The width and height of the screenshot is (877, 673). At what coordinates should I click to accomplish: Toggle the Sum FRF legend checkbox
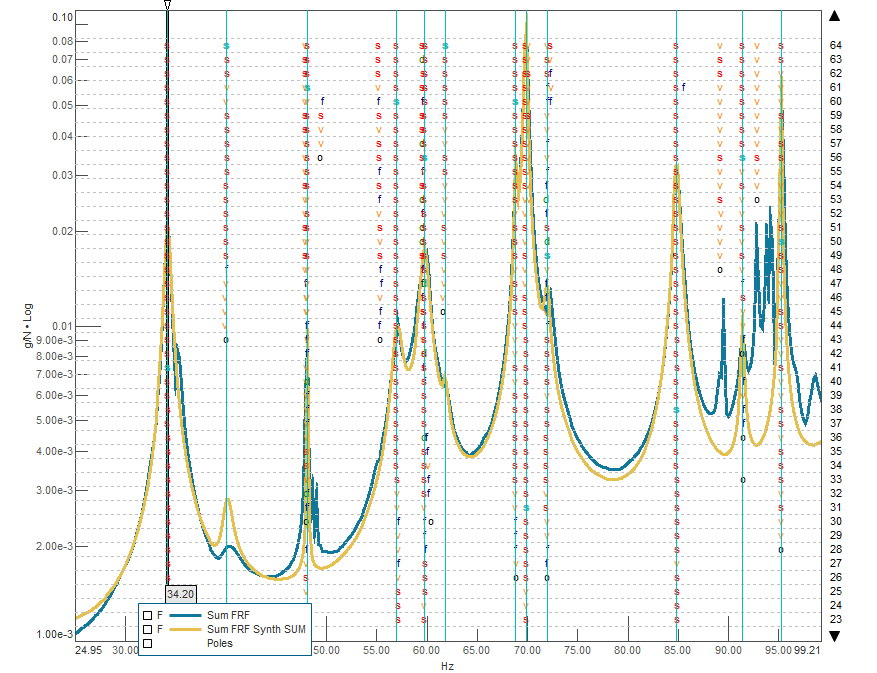tap(147, 615)
